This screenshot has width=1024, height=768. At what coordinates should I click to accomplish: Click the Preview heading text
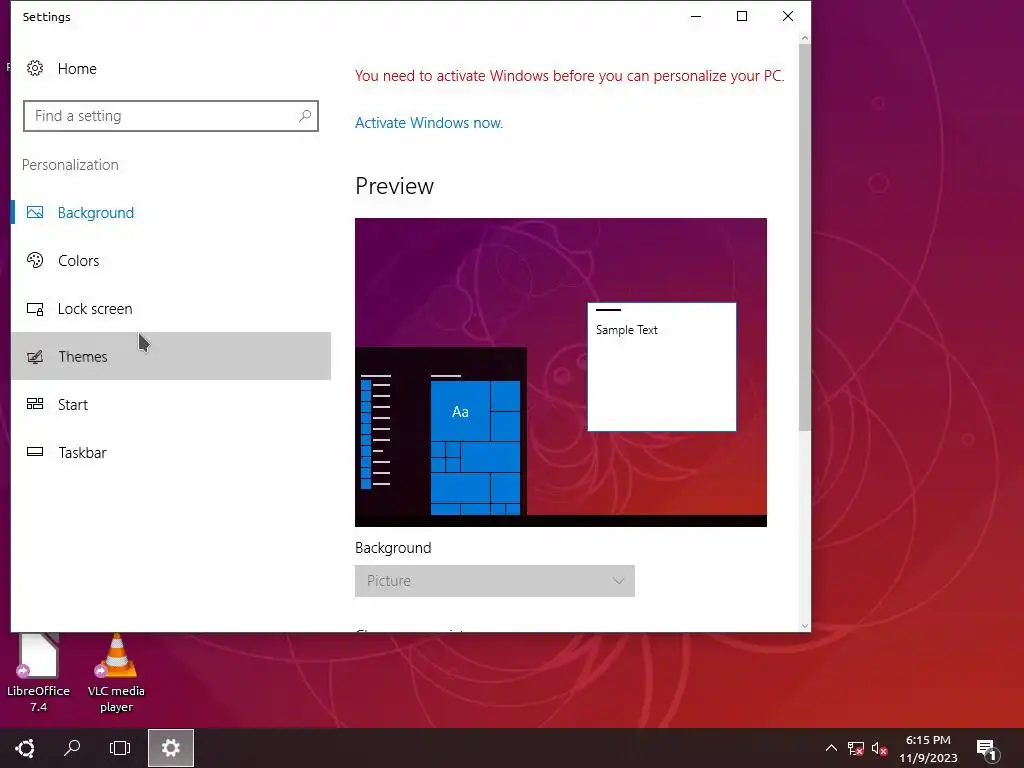click(x=394, y=186)
